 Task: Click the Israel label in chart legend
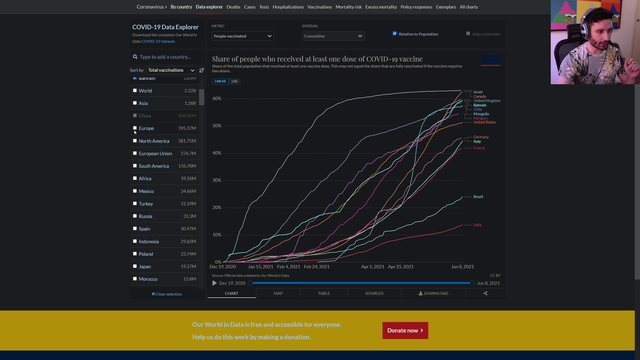pyautogui.click(x=478, y=92)
